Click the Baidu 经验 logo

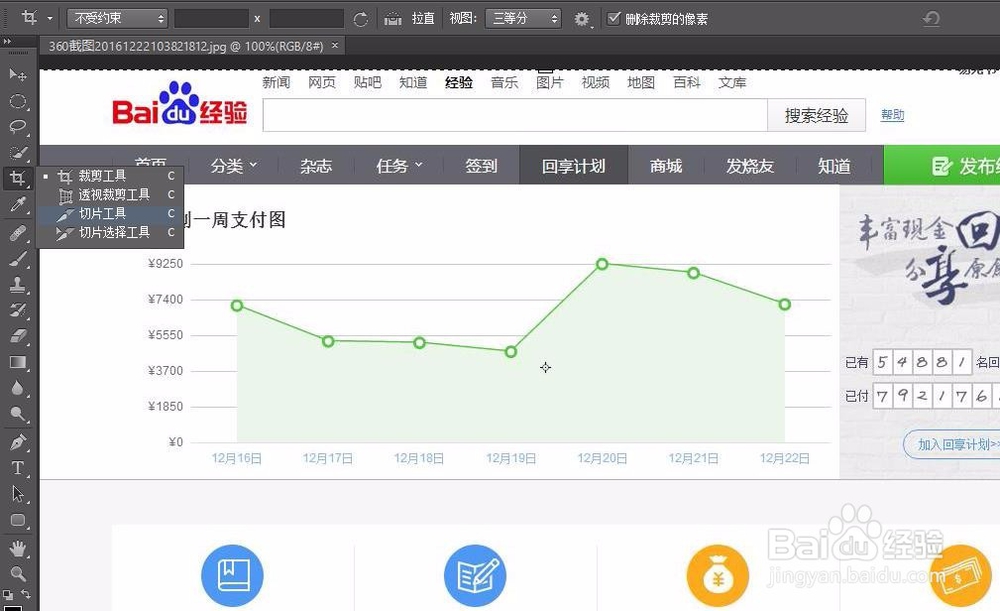(x=180, y=103)
